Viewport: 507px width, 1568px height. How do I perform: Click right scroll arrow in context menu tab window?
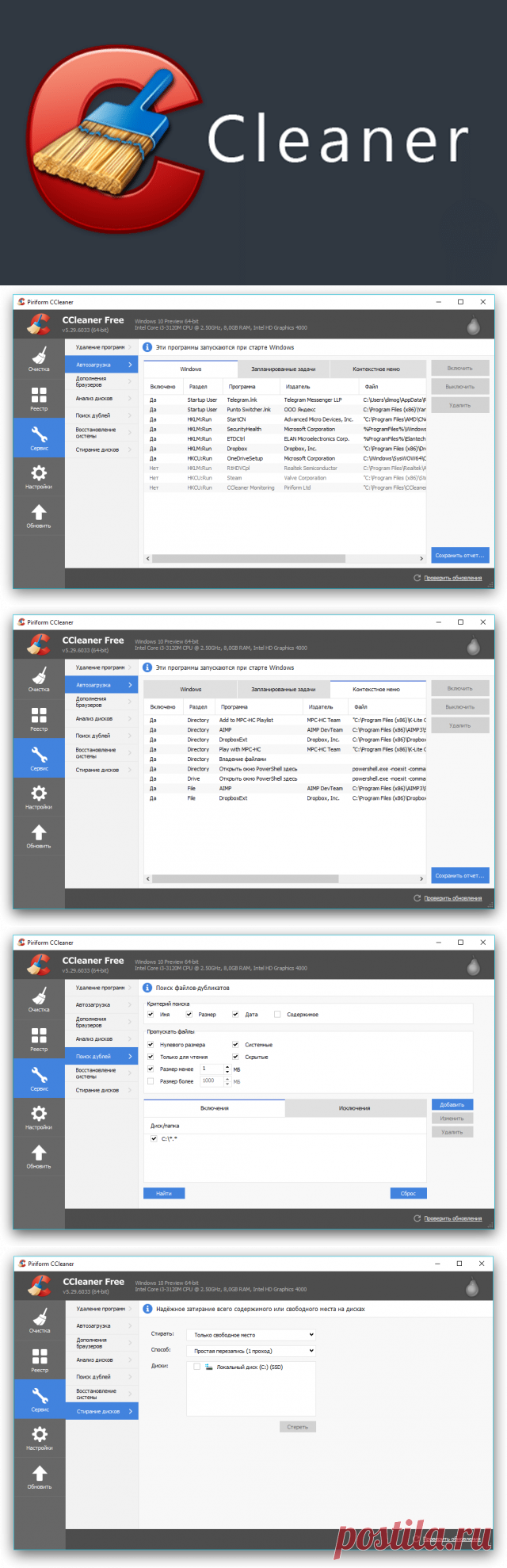click(421, 878)
